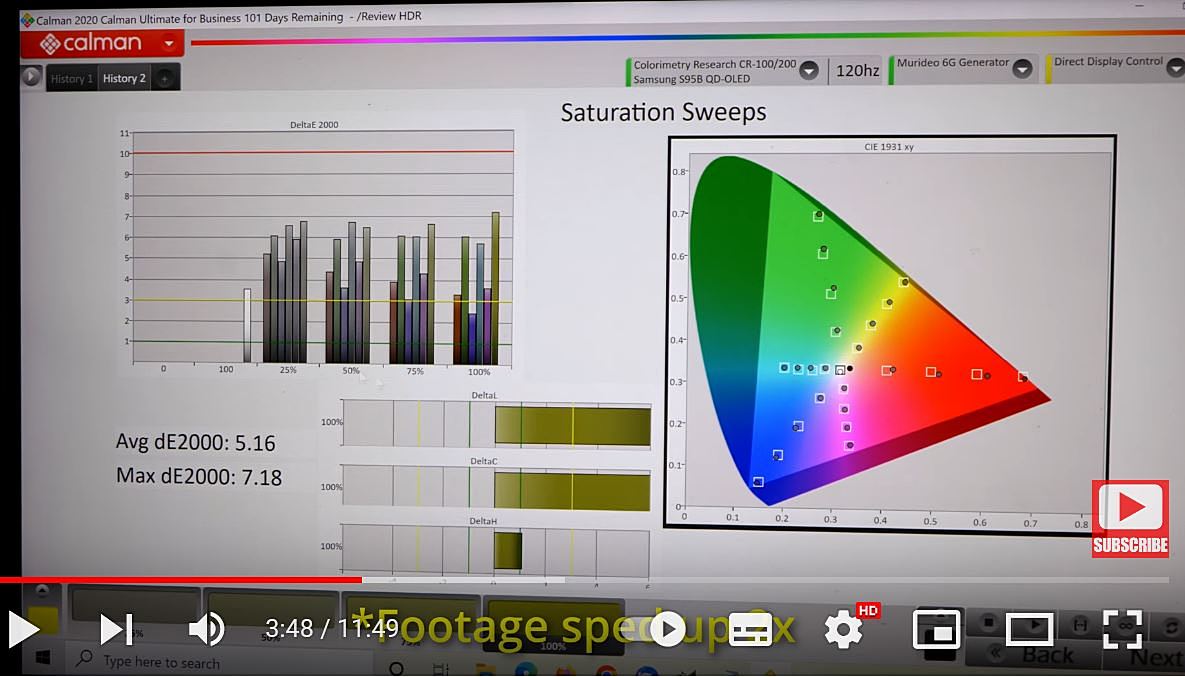Skip to the next video

pos(116,629)
